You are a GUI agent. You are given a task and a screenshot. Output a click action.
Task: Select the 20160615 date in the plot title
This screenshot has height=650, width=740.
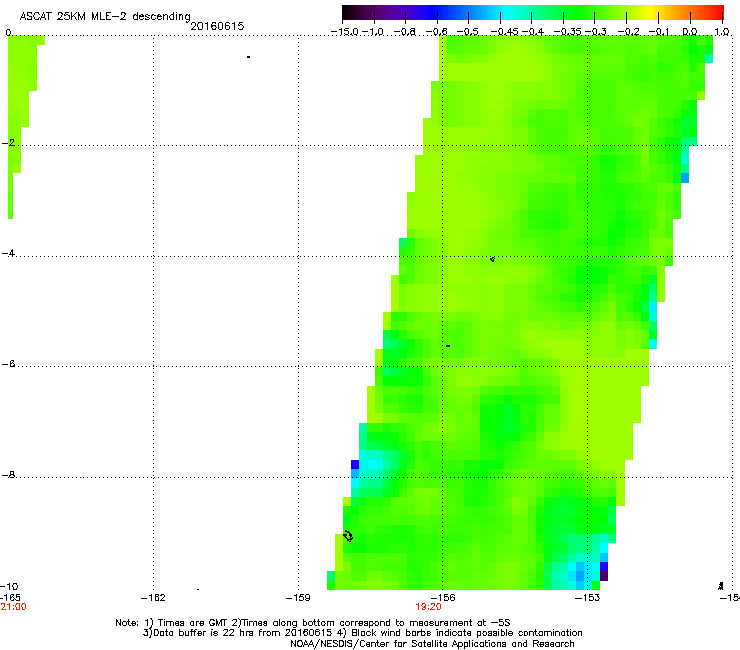pos(217,26)
